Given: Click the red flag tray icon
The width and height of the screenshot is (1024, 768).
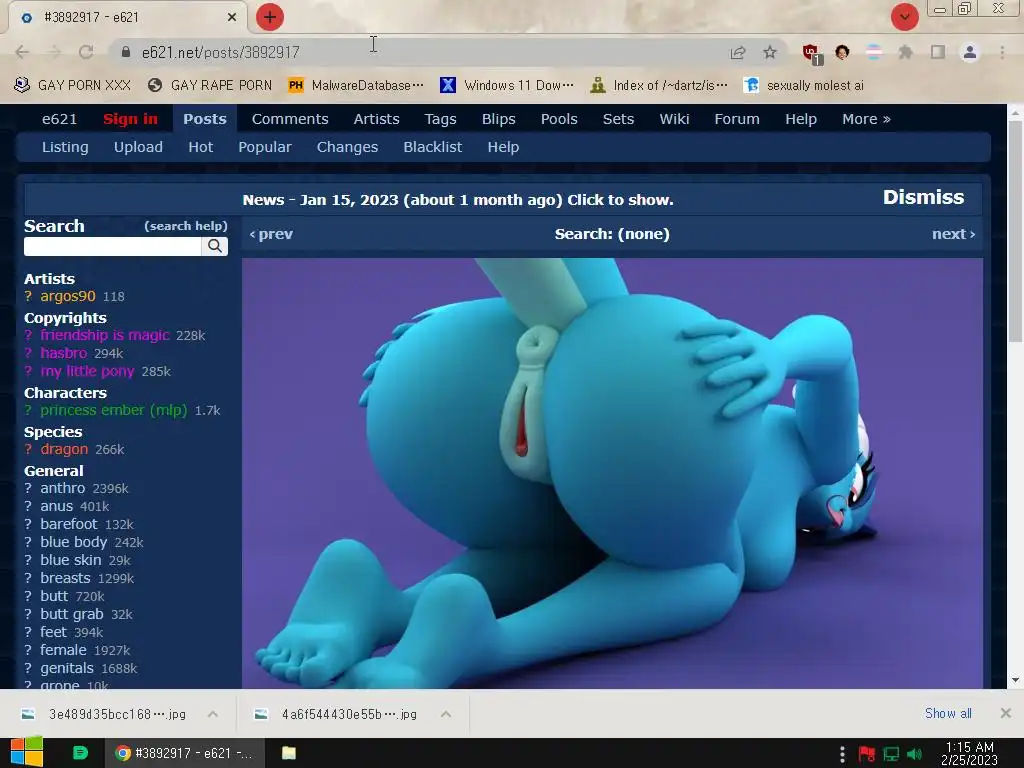Looking at the screenshot, I should (x=867, y=754).
